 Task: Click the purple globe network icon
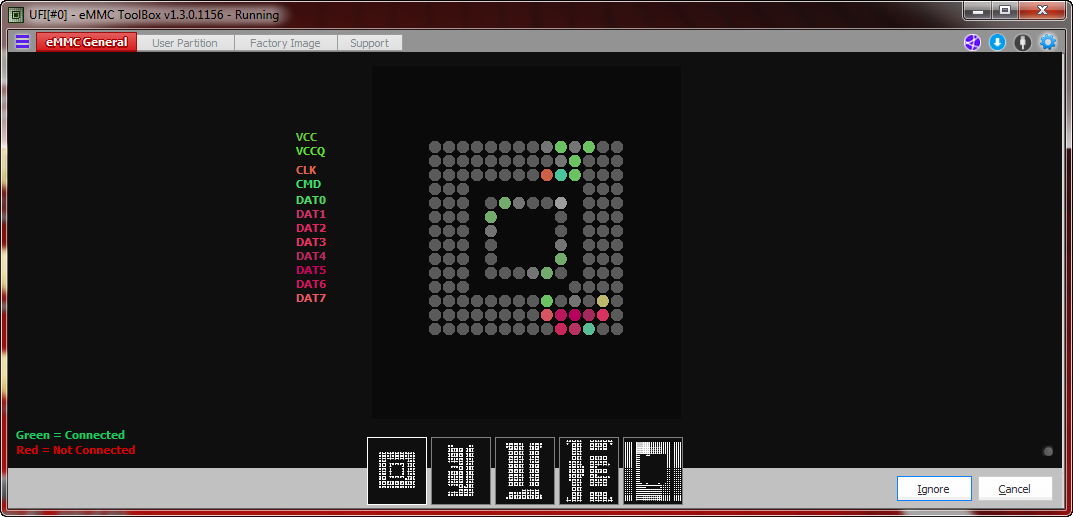pos(972,42)
